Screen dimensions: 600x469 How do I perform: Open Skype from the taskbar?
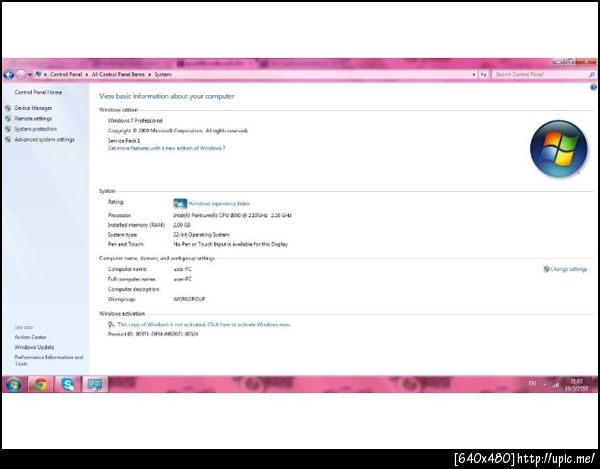point(68,384)
